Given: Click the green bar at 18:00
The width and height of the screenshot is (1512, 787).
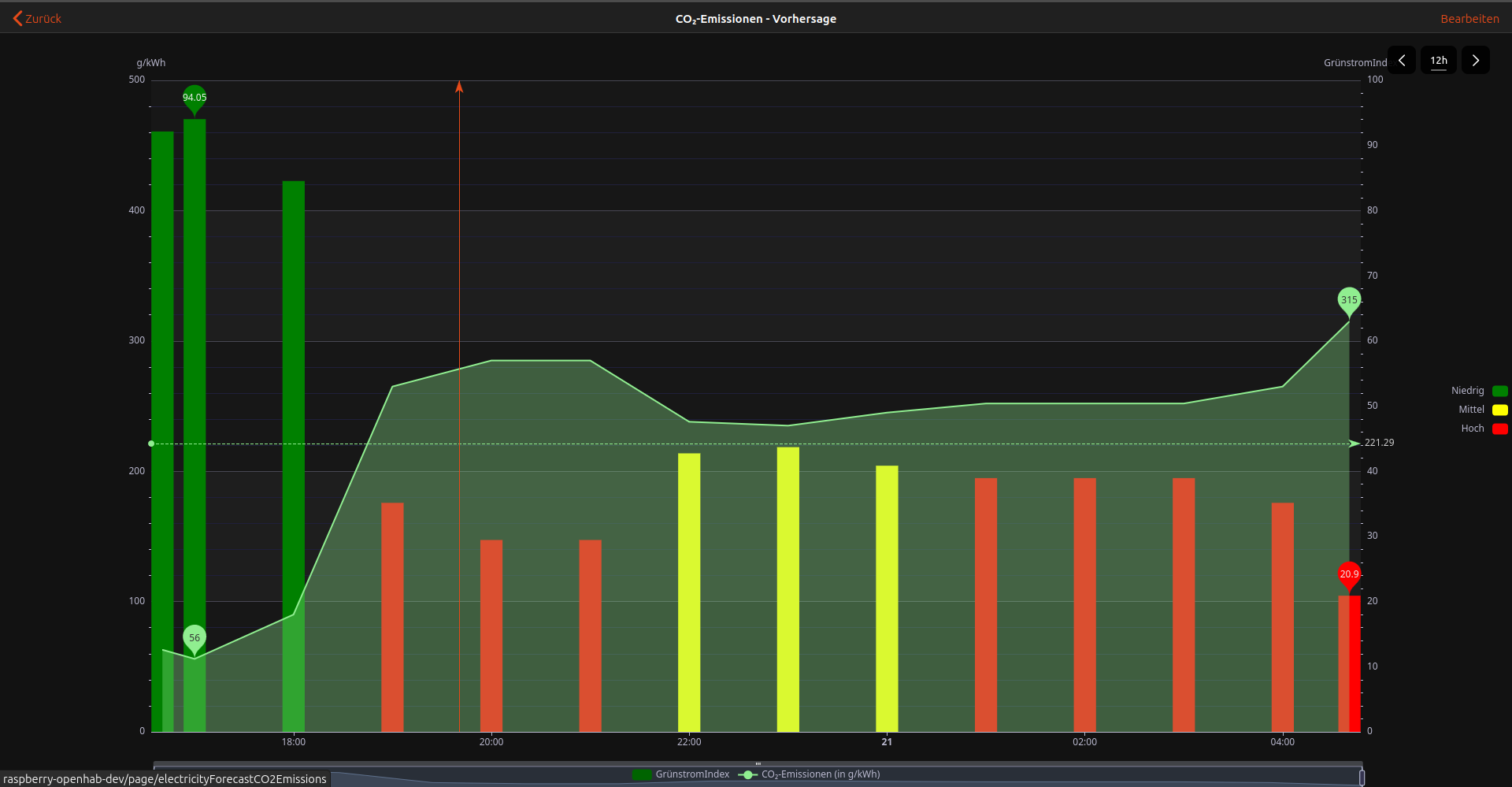Looking at the screenshot, I should point(293,394).
